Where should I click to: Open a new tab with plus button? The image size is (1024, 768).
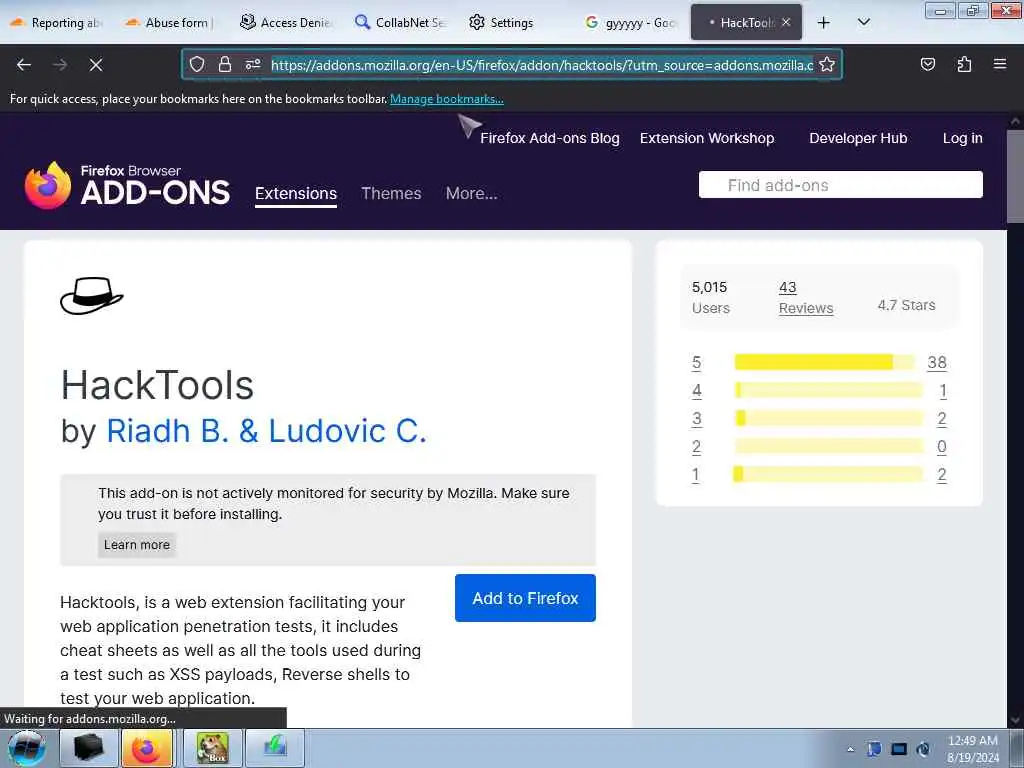[x=824, y=22]
